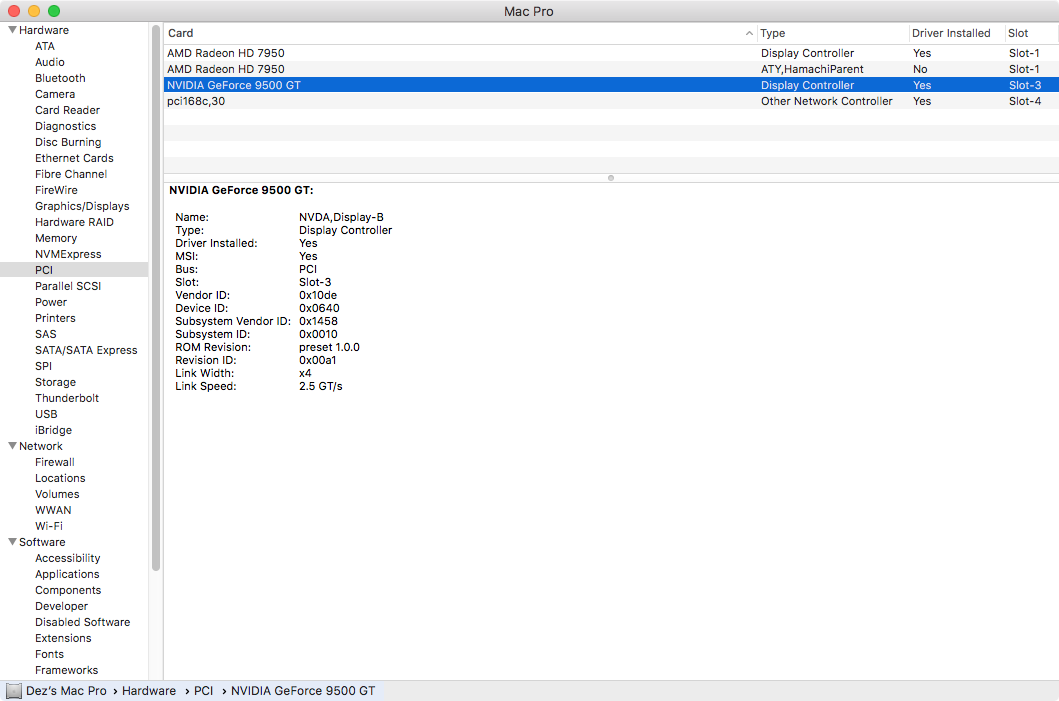Select Hardware RAID item
The height and width of the screenshot is (701, 1059).
[x=74, y=222]
